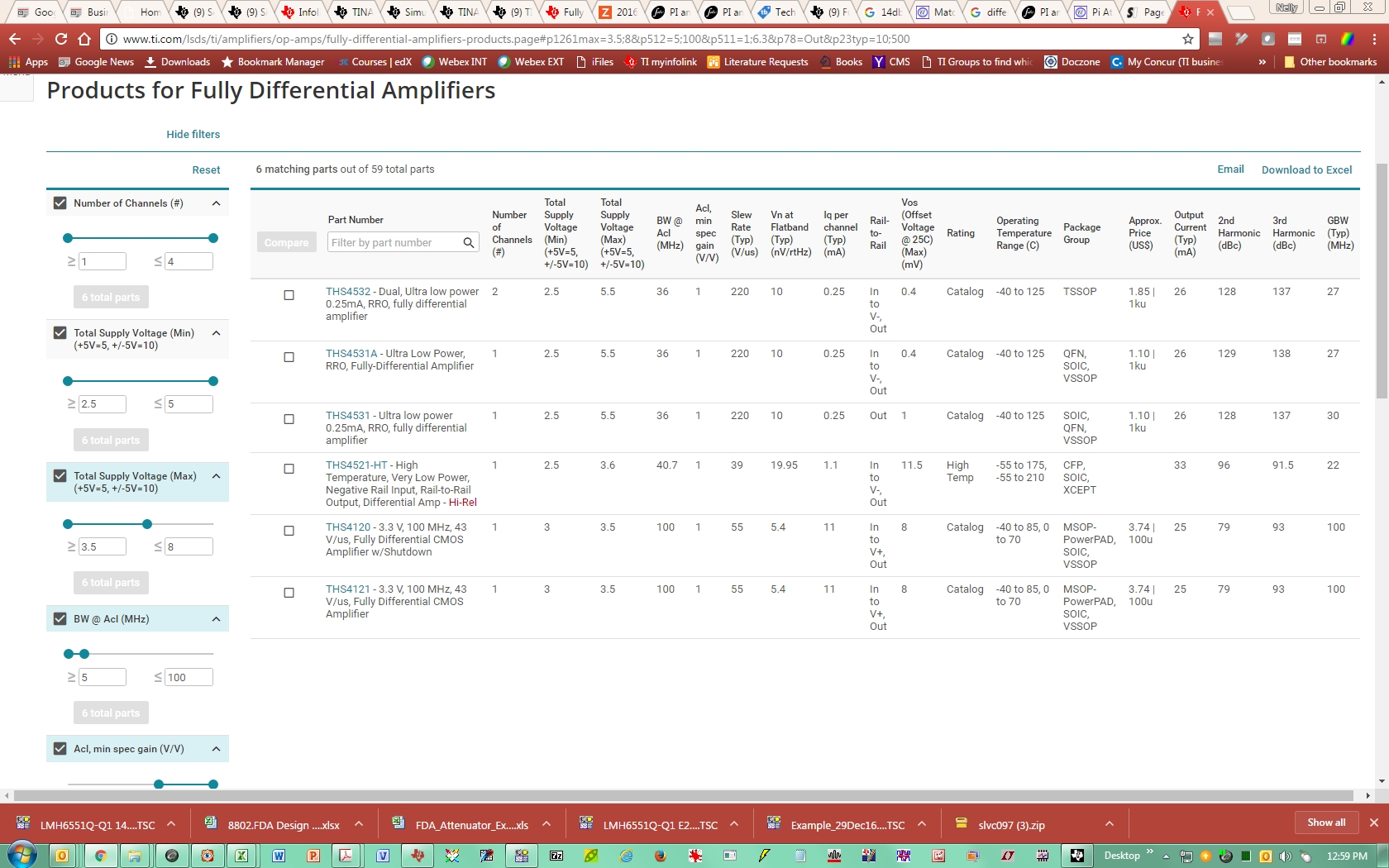Open the Downloads bookmark

(x=177, y=62)
